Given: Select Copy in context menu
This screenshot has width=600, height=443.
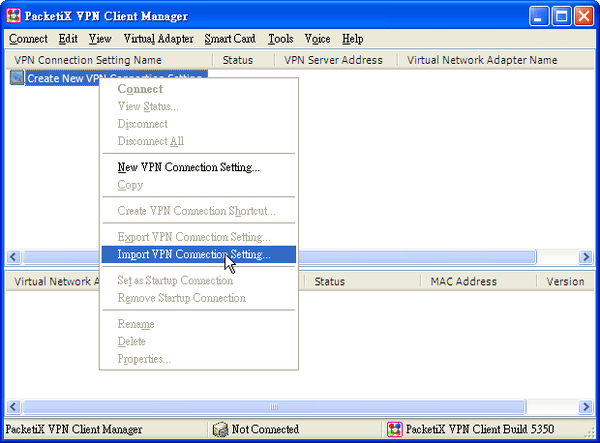Looking at the screenshot, I should tap(199, 185).
